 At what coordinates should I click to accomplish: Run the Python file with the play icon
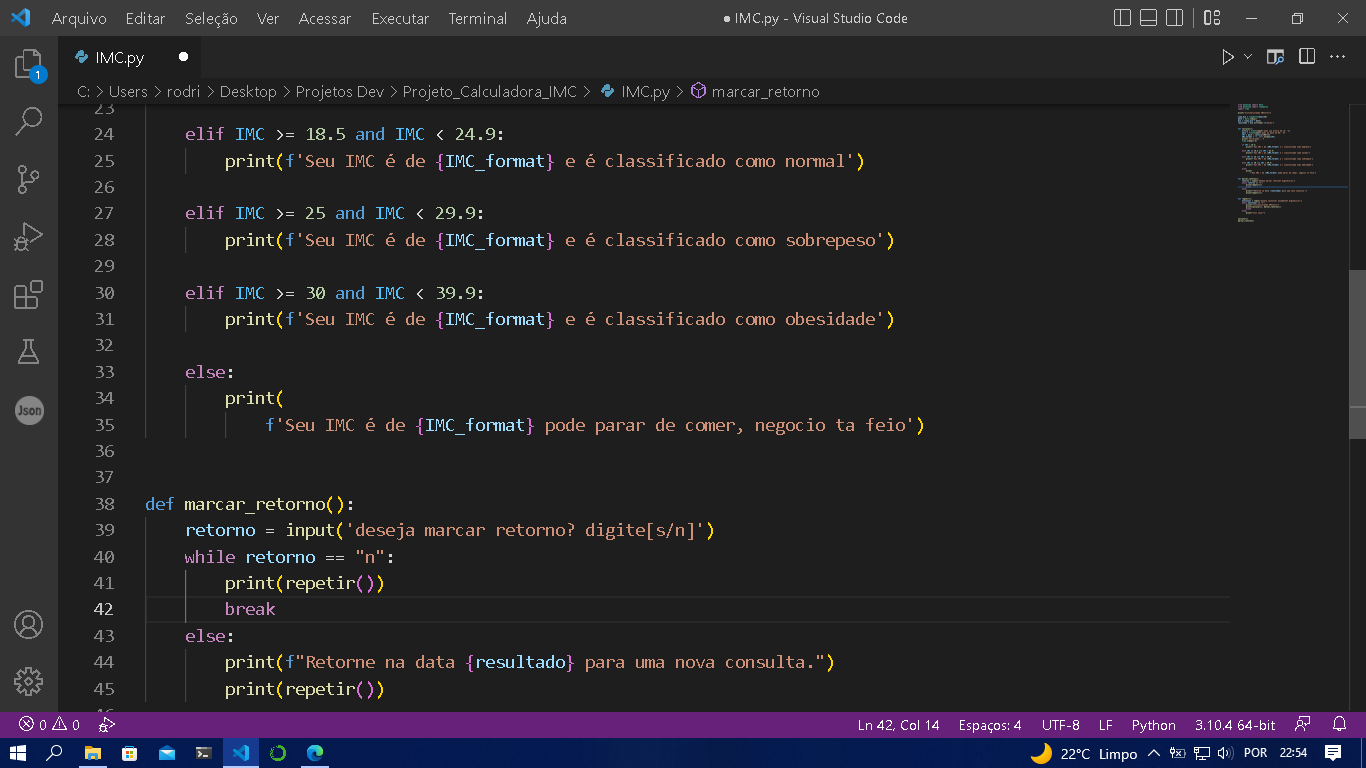1227,57
